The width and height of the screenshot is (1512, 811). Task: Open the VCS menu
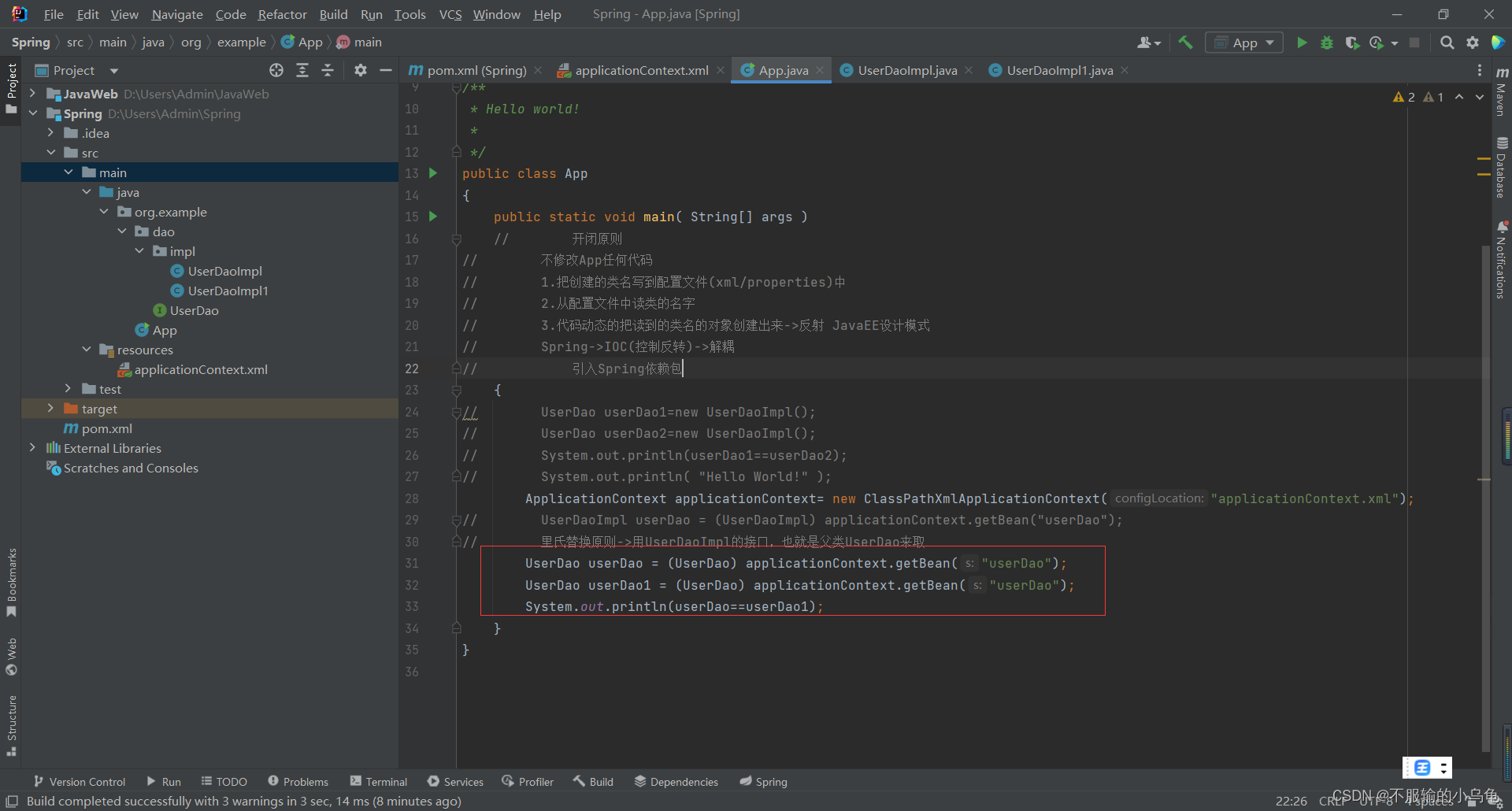coord(450,14)
